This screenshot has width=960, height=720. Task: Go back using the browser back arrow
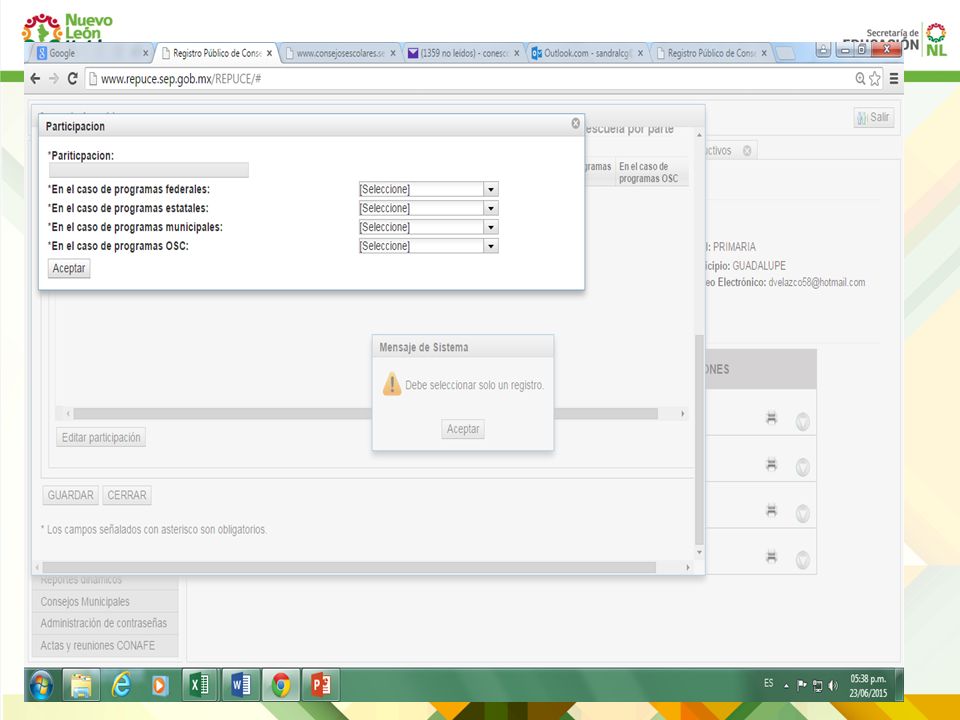pyautogui.click(x=36, y=78)
